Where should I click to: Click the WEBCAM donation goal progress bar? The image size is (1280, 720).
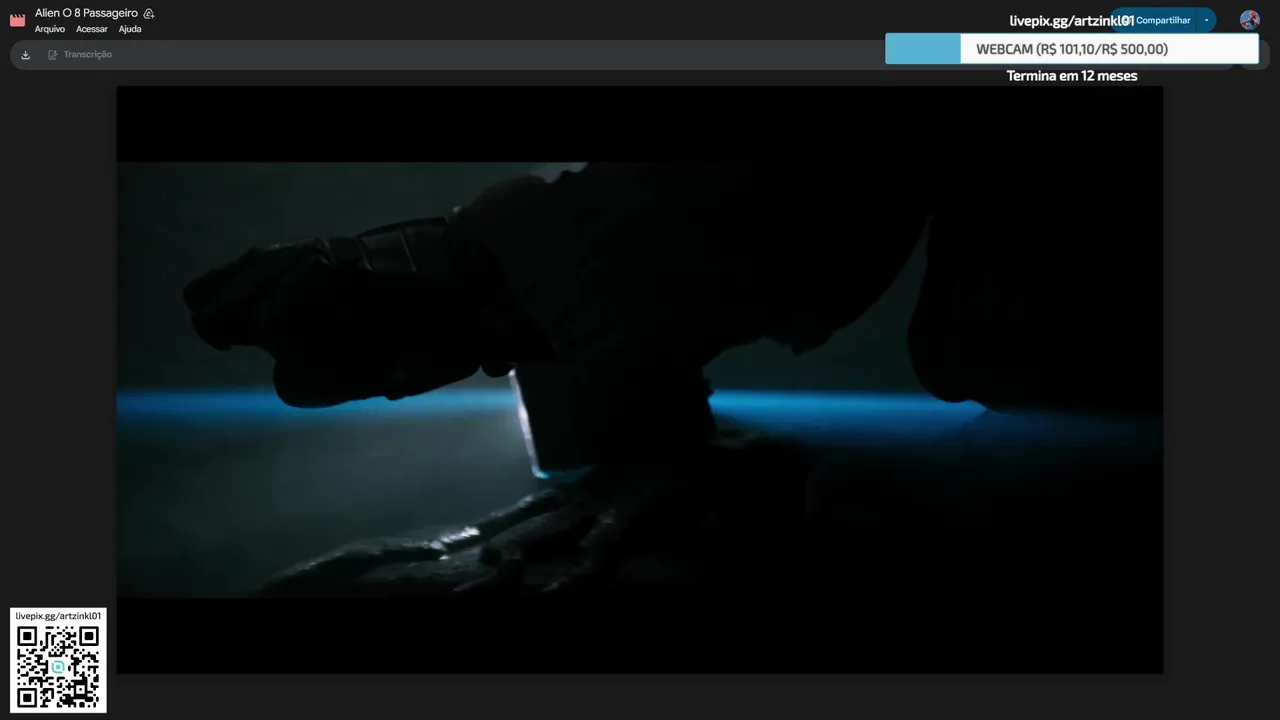click(1072, 49)
